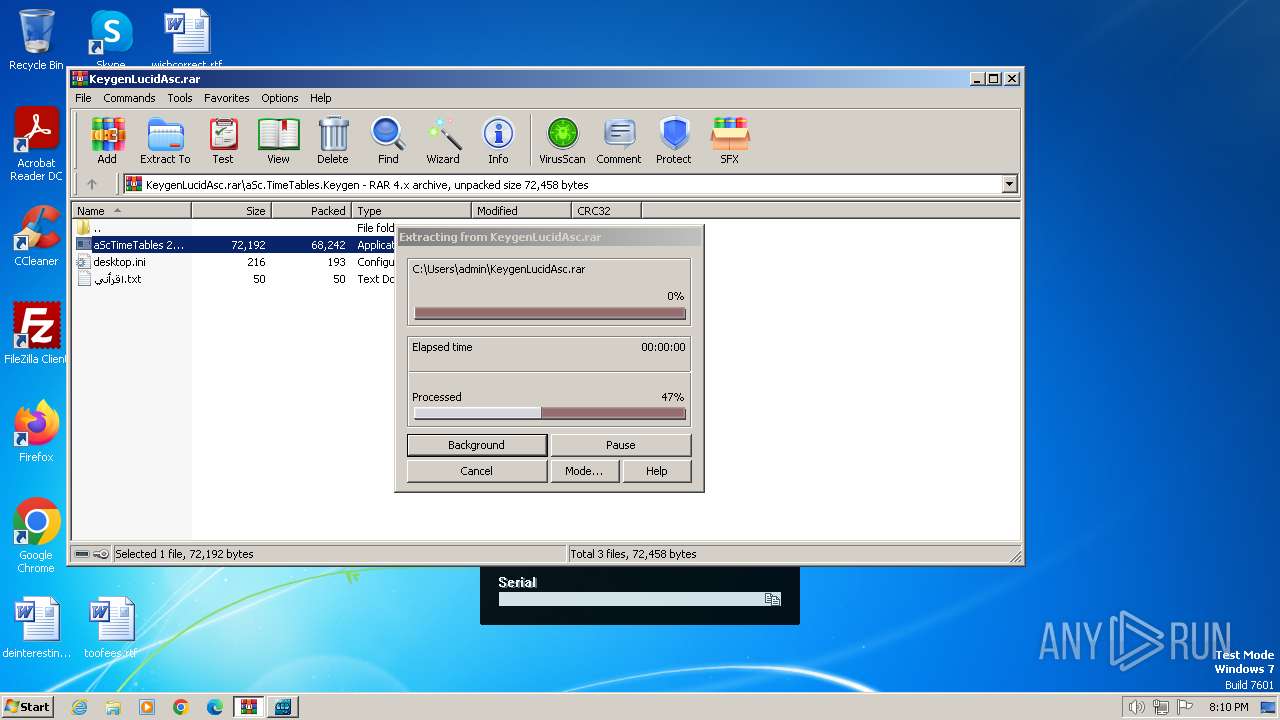This screenshot has height=720, width=1280.
Task: Launch CCleaner from desktop
Action: tap(36, 236)
